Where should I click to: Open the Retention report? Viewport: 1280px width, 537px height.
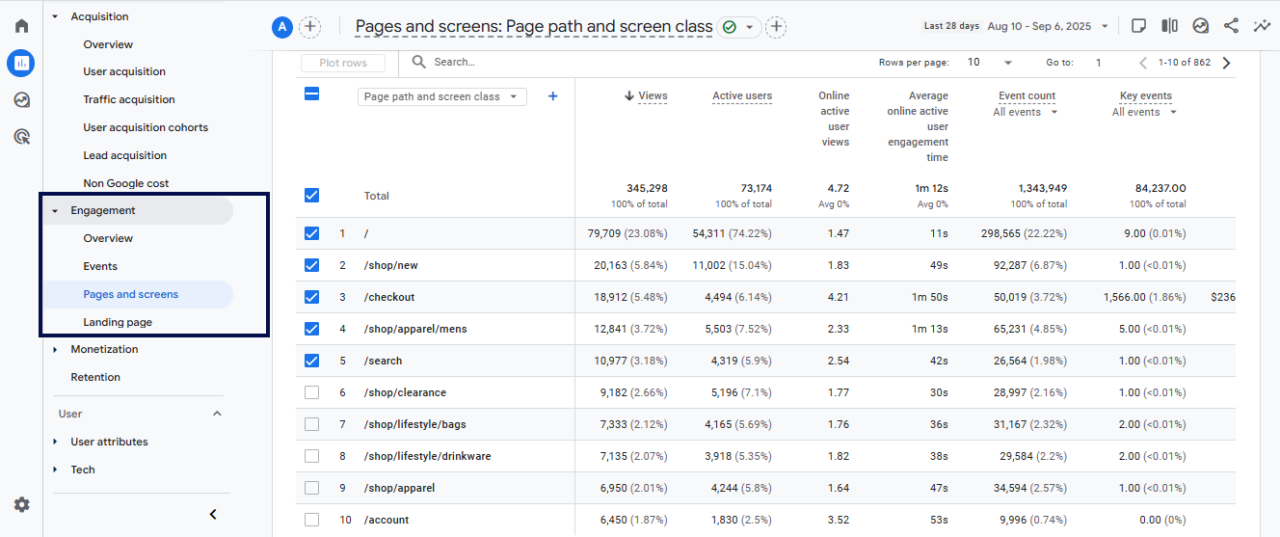(95, 377)
